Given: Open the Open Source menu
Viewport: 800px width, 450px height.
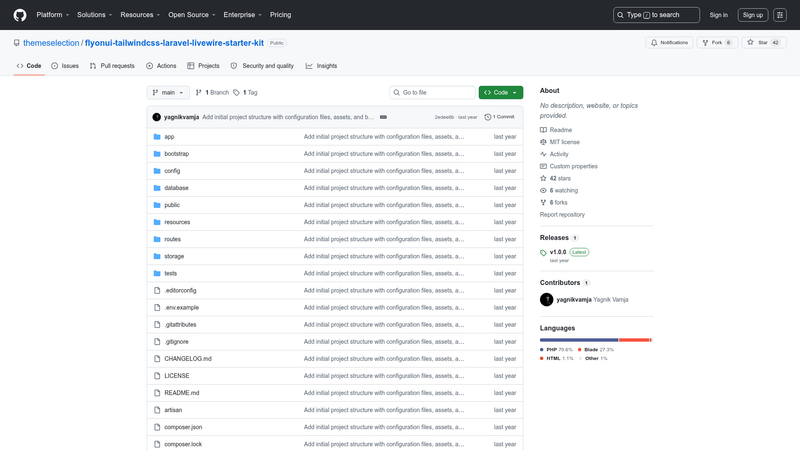Looking at the screenshot, I should coord(192,15).
